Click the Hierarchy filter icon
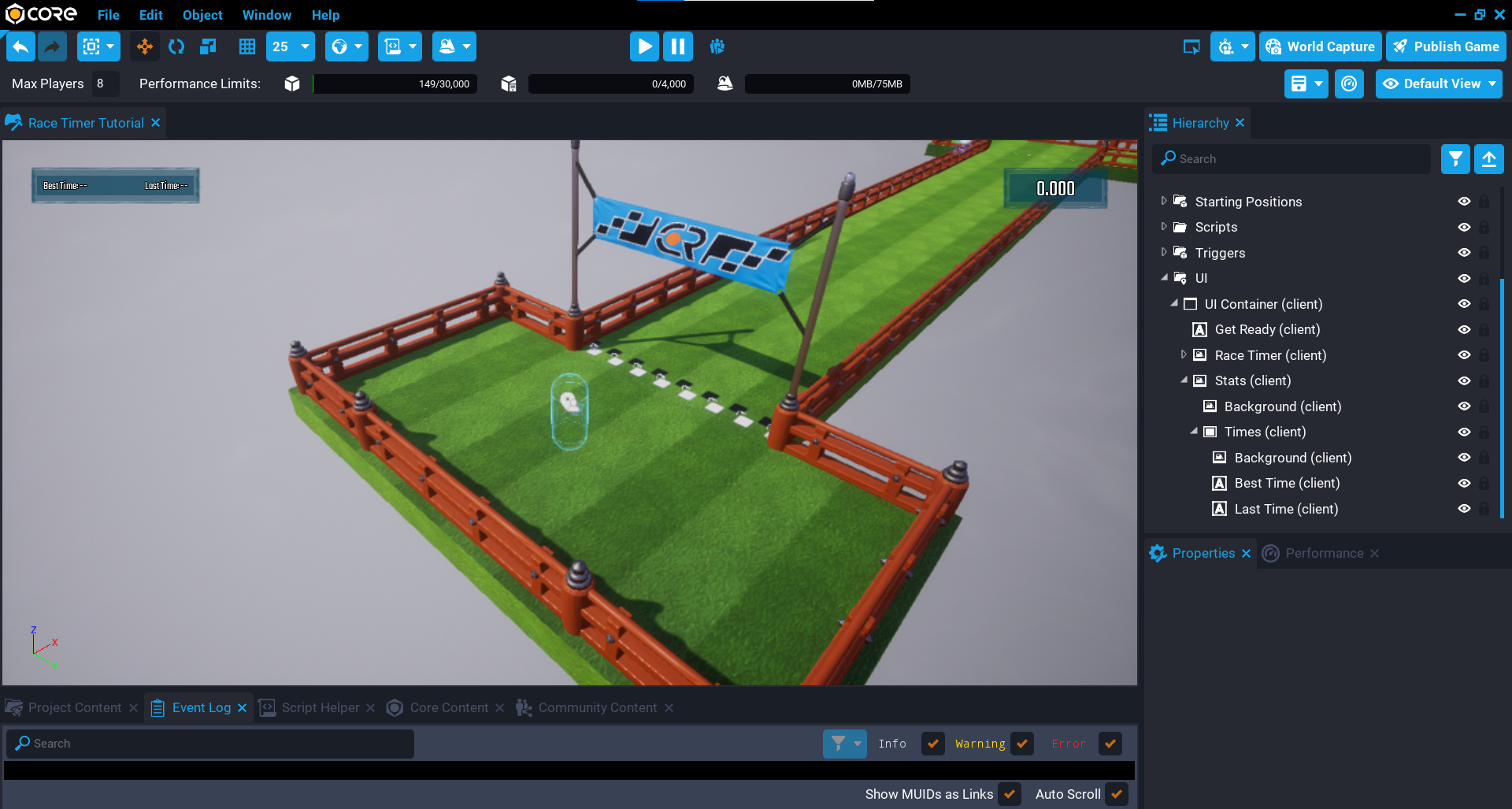Image resolution: width=1512 pixels, height=809 pixels. pos(1455,159)
